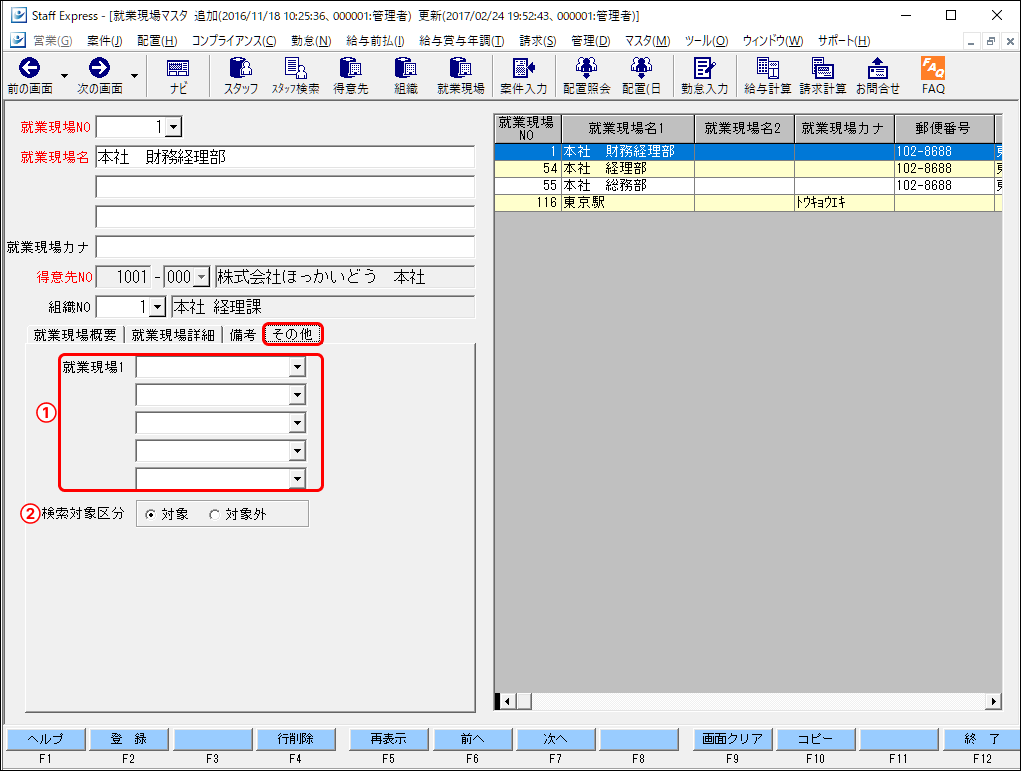Open 次の画面 history dropdown arrow
Image resolution: width=1021 pixels, height=771 pixels.
tap(134, 76)
